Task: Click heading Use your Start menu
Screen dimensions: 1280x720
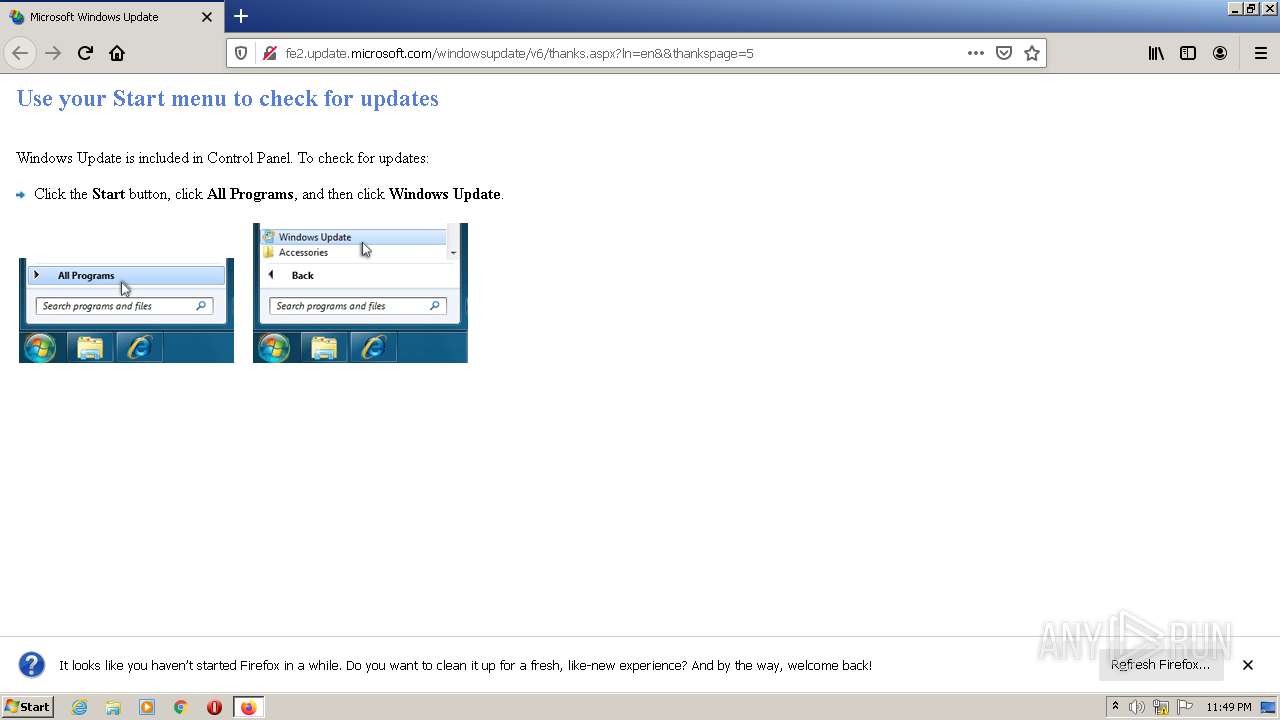Action: click(228, 98)
